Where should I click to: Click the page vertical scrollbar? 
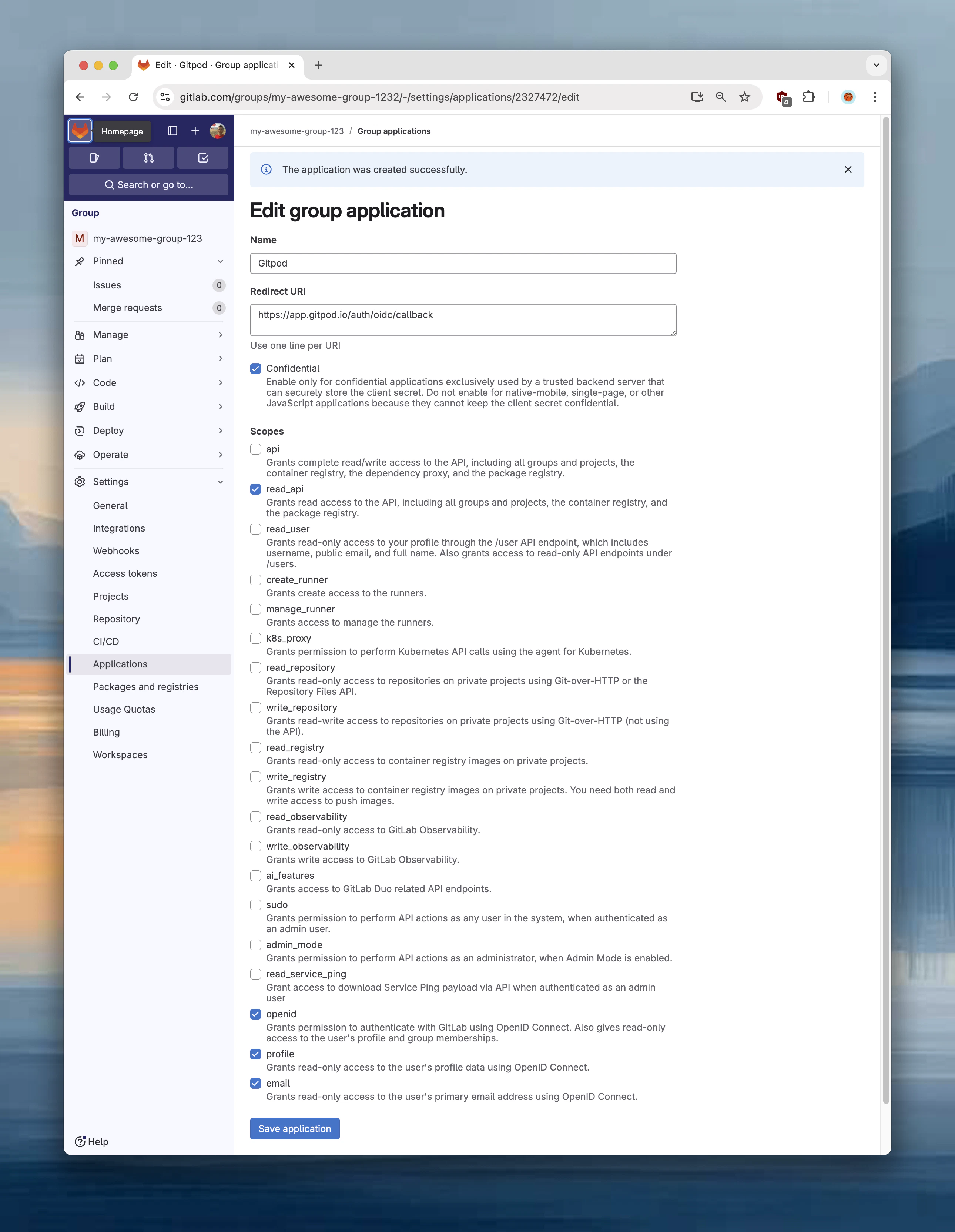pos(886,610)
